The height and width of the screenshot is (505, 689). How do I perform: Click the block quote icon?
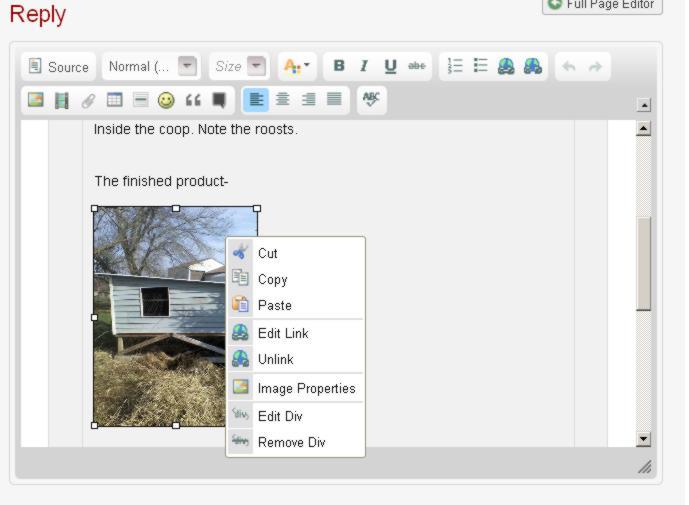(192, 100)
